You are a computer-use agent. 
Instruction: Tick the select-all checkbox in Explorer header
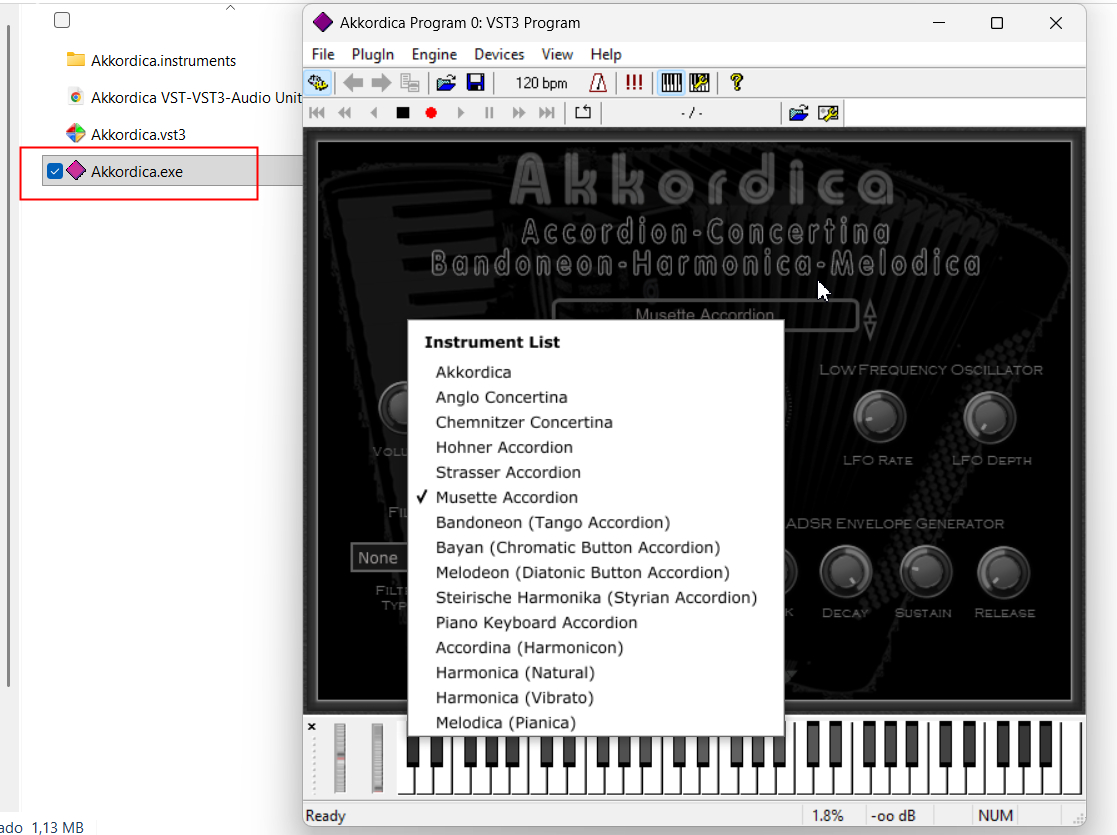pyautogui.click(x=62, y=20)
